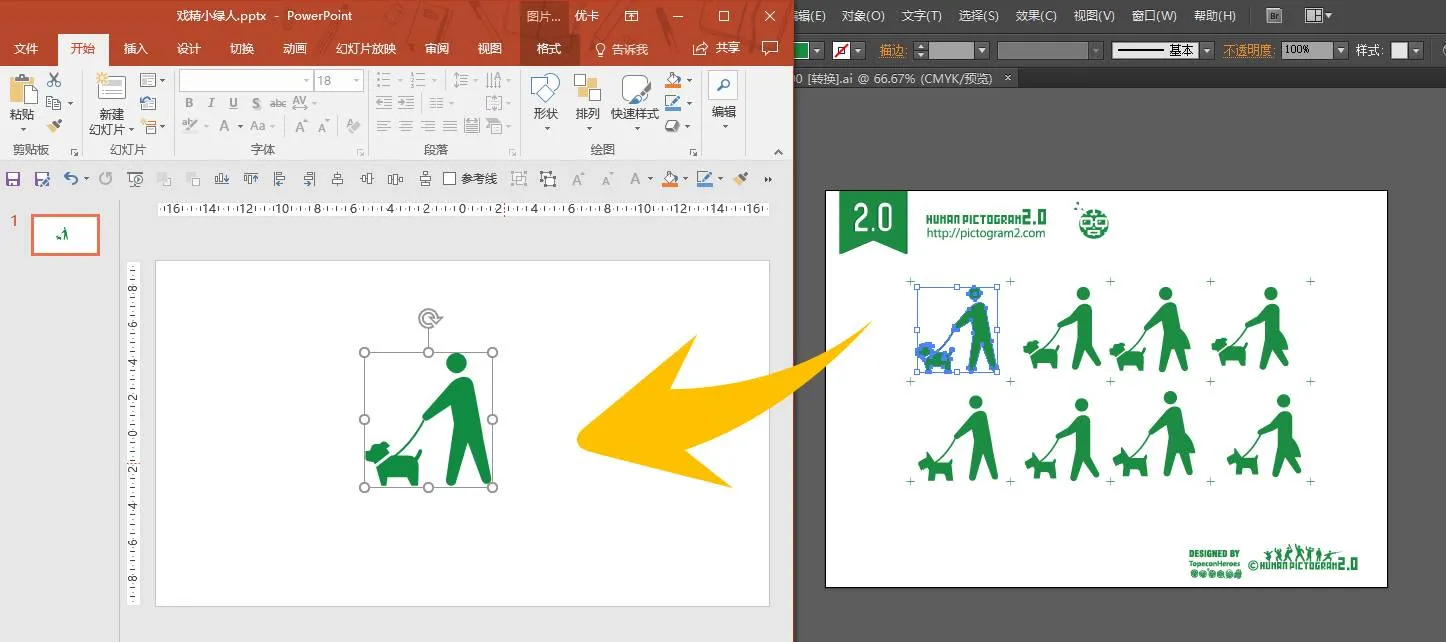This screenshot has height=642, width=1446.
Task: Click the Reset slide icon
Action: pyautogui.click(x=148, y=103)
